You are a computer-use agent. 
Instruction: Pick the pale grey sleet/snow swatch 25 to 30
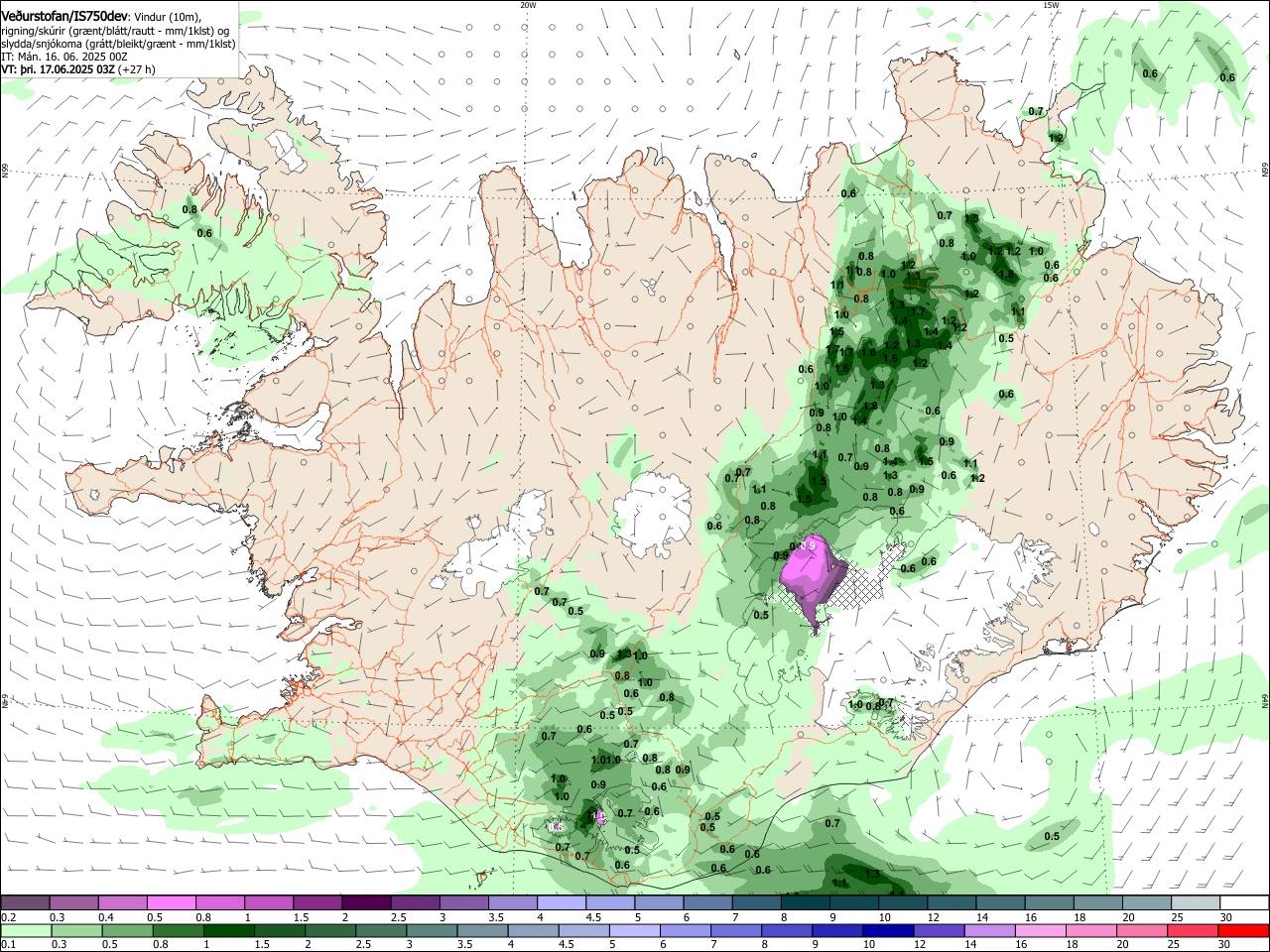[x=1194, y=902]
